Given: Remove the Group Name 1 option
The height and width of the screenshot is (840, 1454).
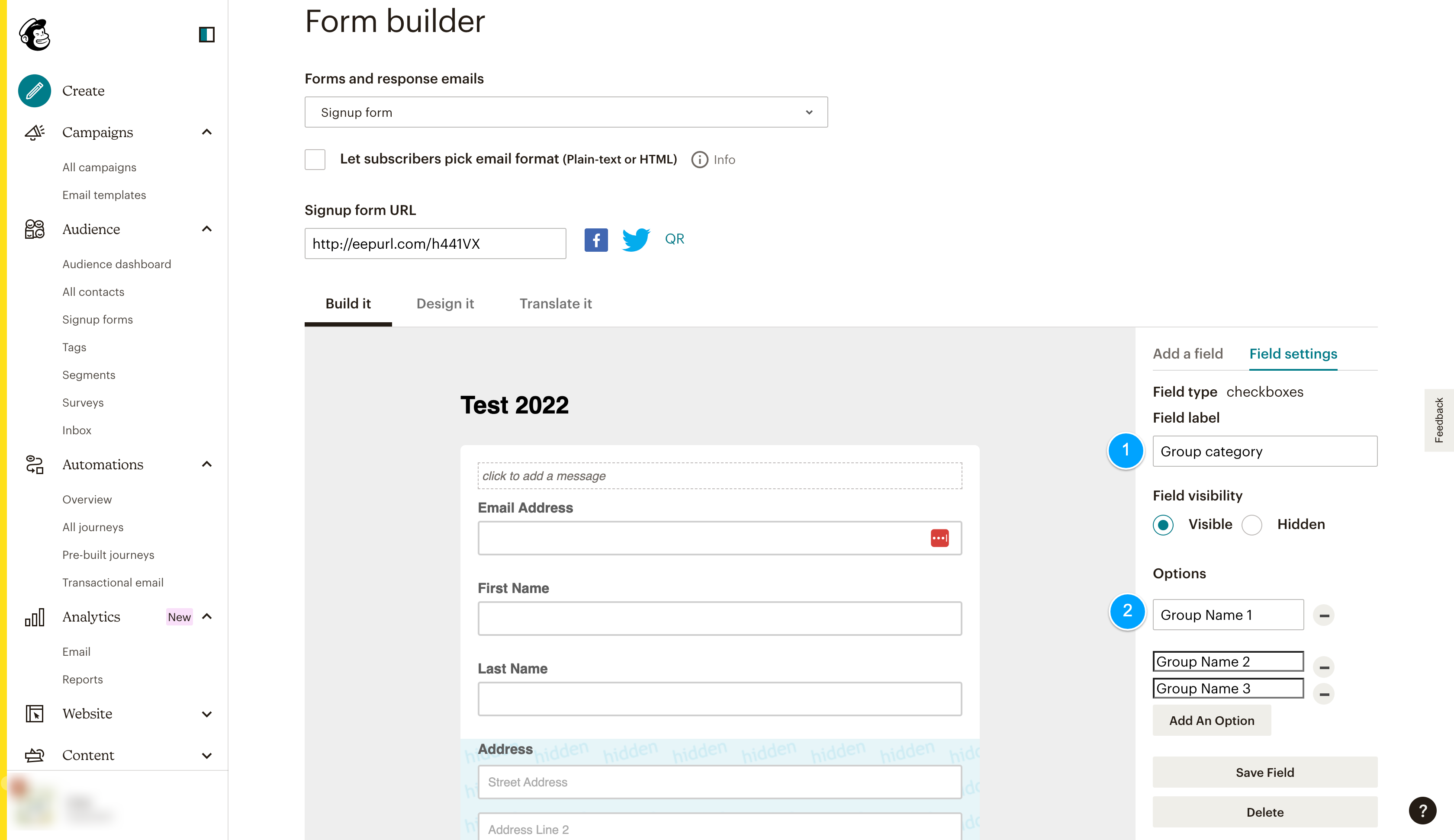Looking at the screenshot, I should (1324, 615).
